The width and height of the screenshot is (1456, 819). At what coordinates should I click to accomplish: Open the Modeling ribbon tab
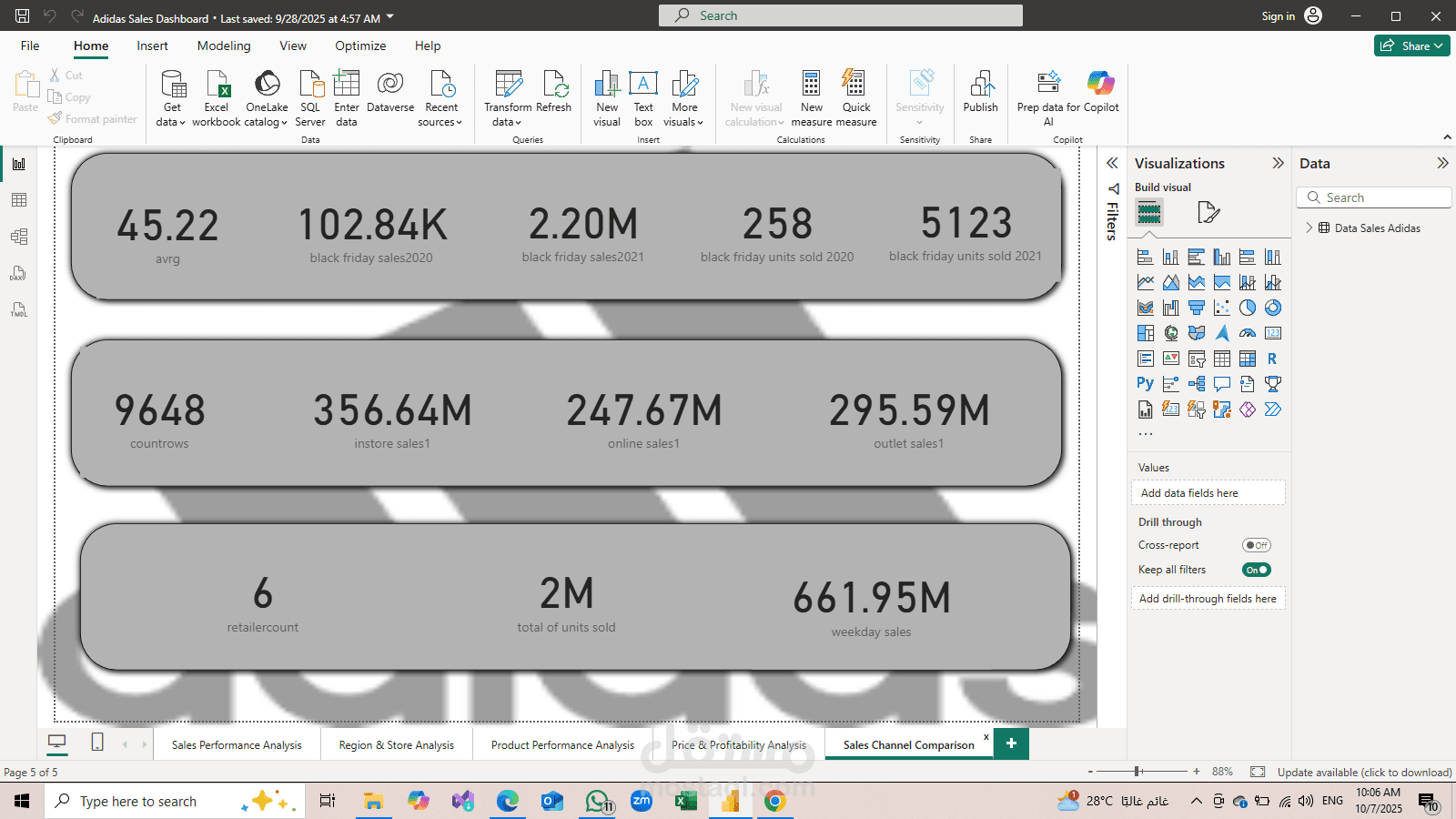pos(224,45)
